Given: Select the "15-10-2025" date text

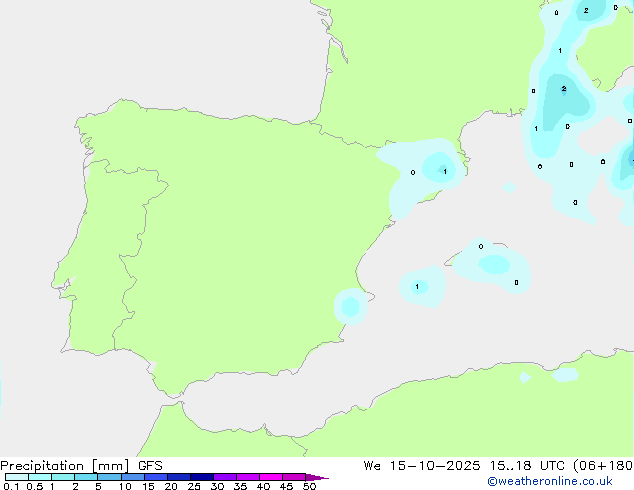Looking at the screenshot, I should pyautogui.click(x=435, y=466).
